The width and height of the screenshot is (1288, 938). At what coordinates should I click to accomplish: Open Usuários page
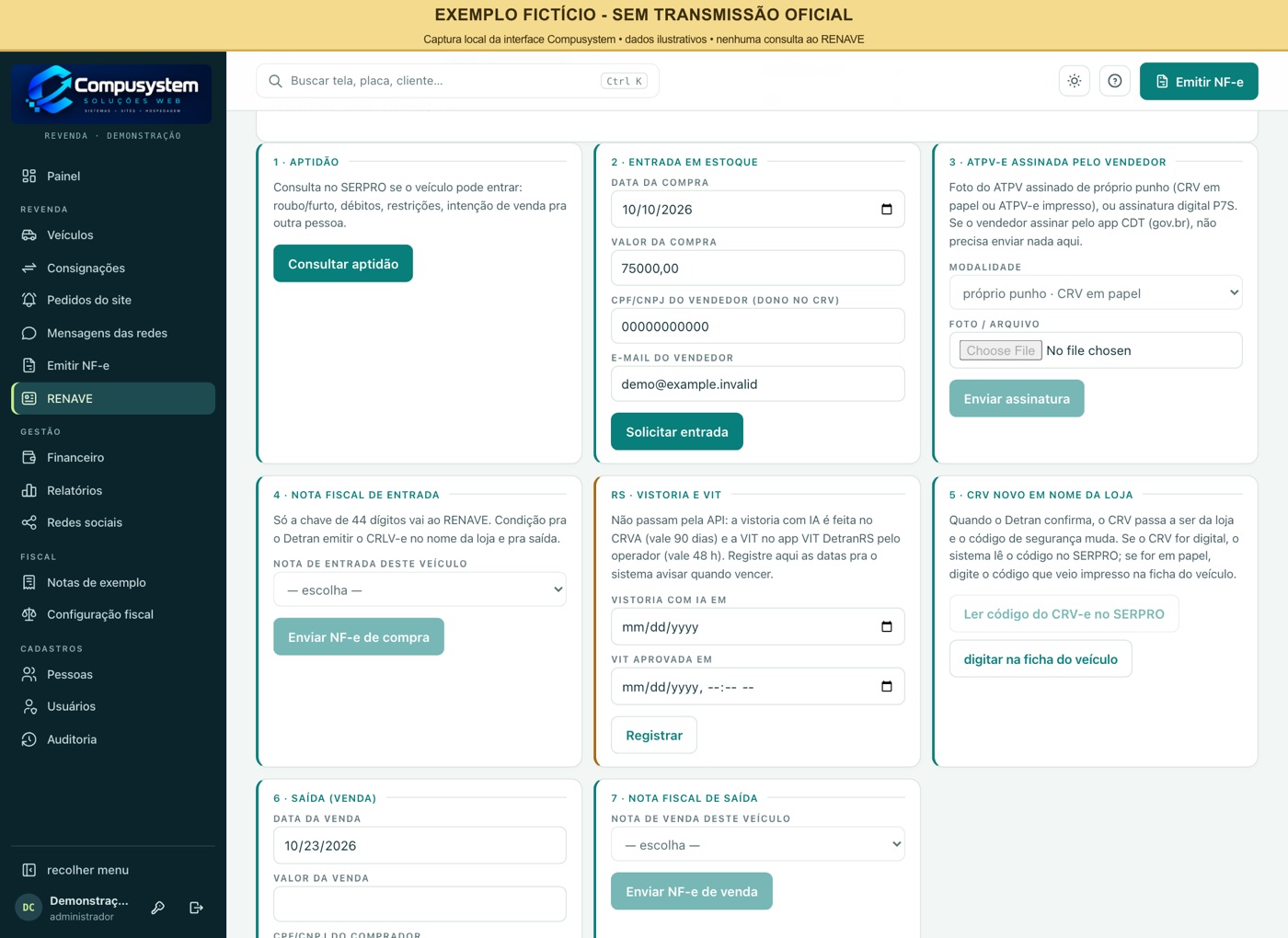[113, 706]
